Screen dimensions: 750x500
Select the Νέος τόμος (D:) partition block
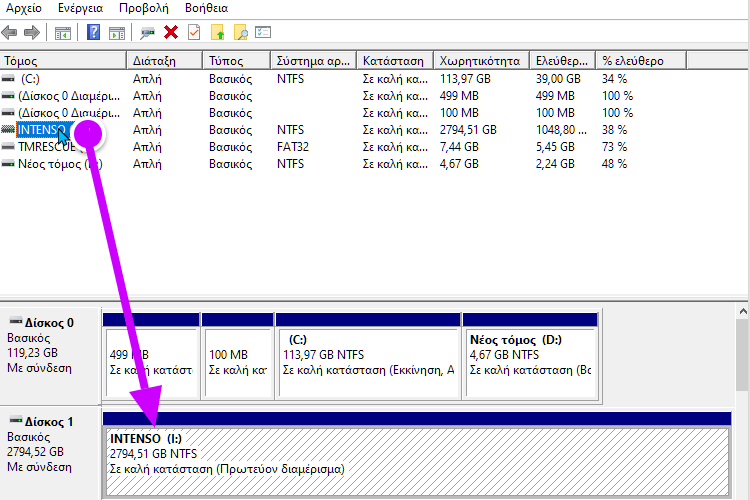pyautogui.click(x=530, y=355)
